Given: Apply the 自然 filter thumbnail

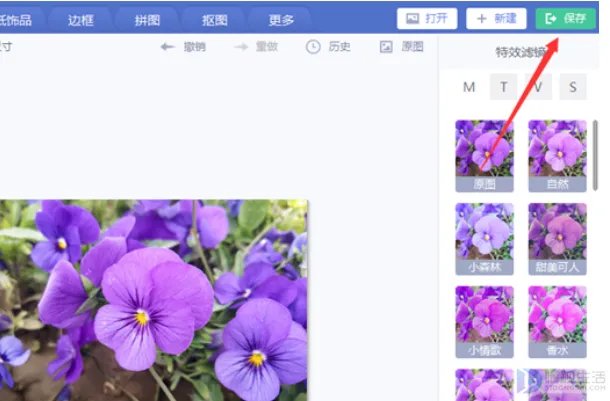Looking at the screenshot, I should tap(557, 156).
